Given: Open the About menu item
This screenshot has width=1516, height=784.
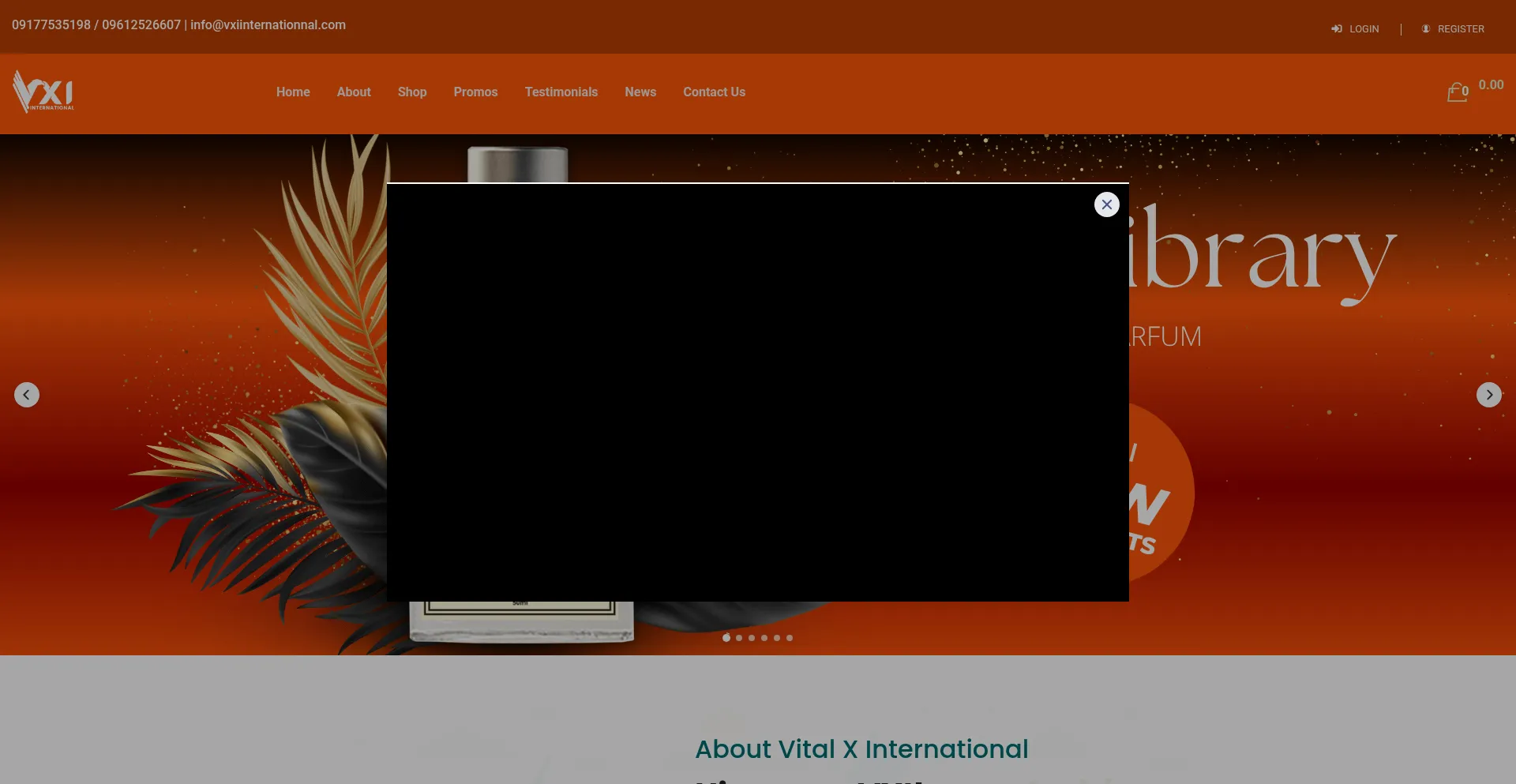Looking at the screenshot, I should 354,92.
